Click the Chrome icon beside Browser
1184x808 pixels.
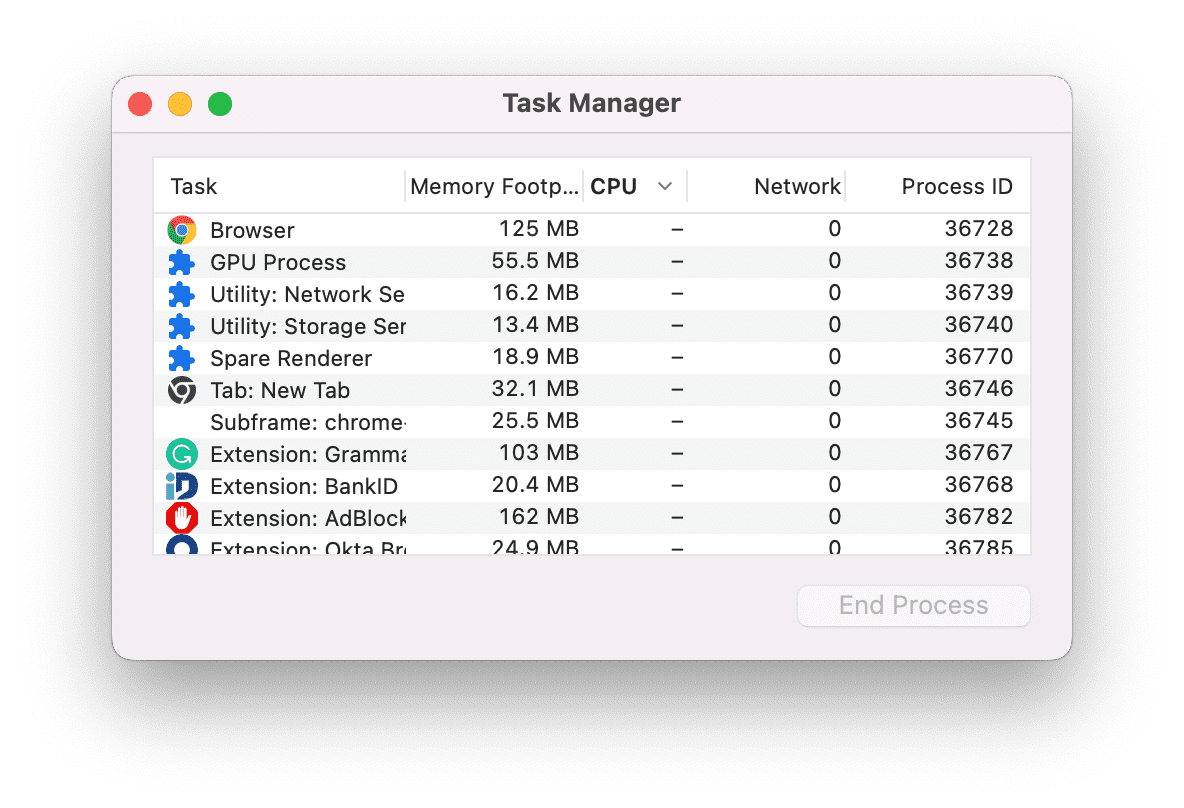point(181,230)
